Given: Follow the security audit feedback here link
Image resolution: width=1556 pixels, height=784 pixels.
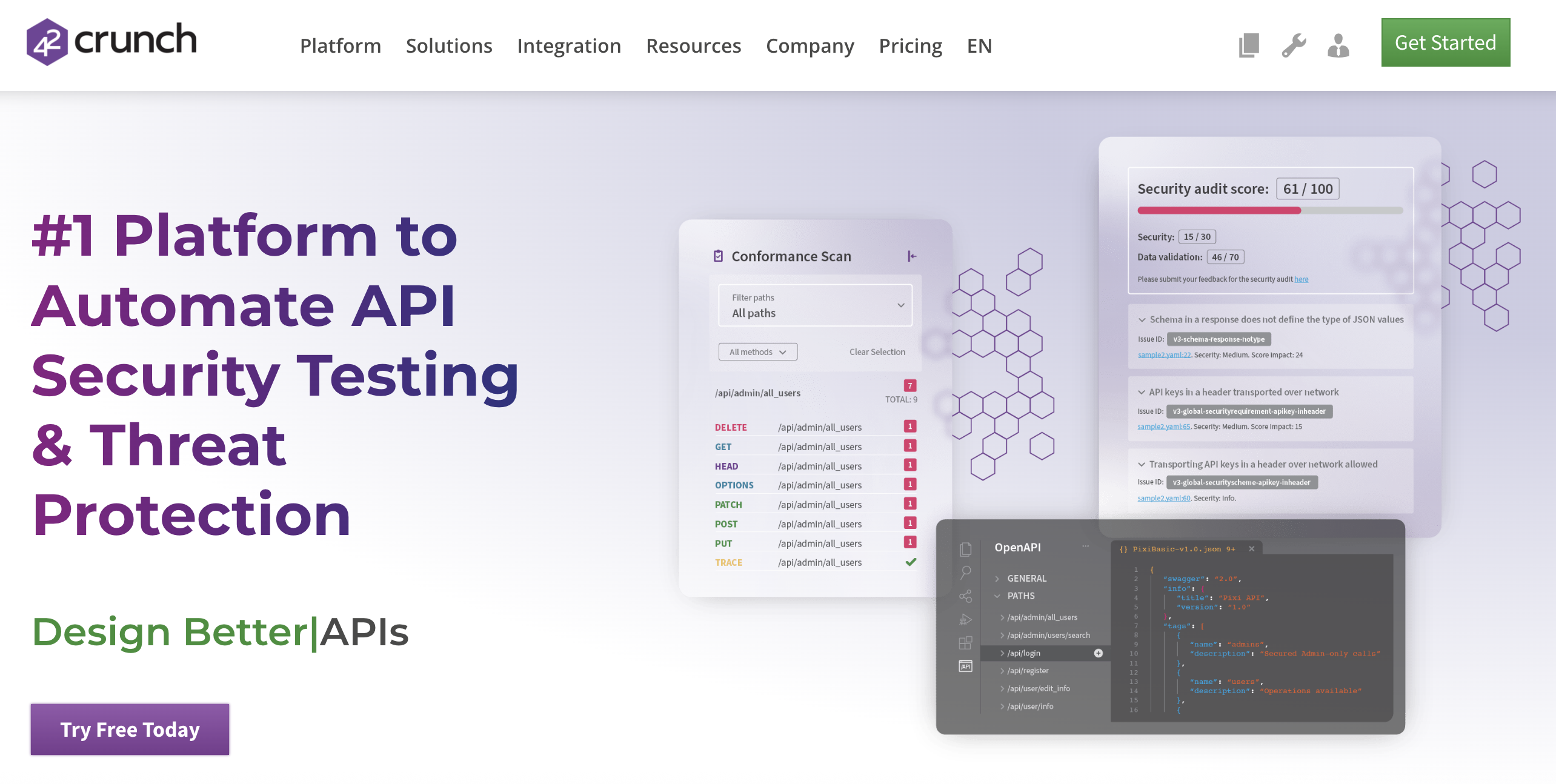Looking at the screenshot, I should (1302, 279).
